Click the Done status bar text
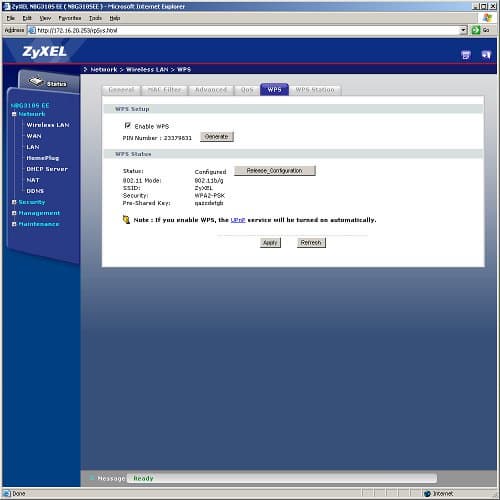Viewport: 500px width, 500px height. click(19, 493)
